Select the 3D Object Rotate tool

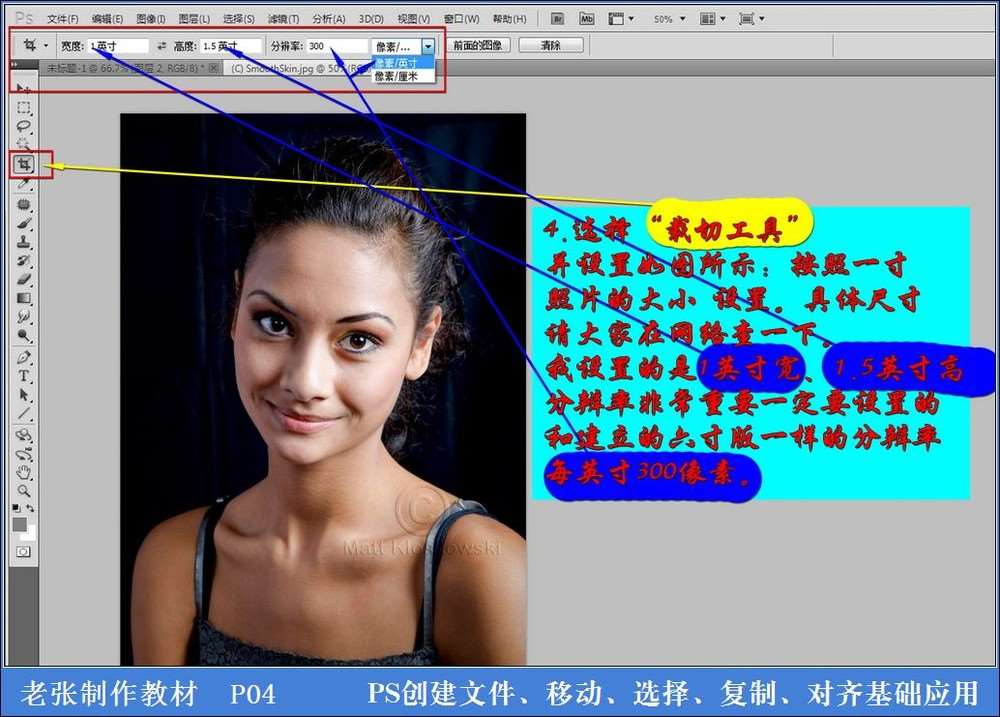point(24,436)
